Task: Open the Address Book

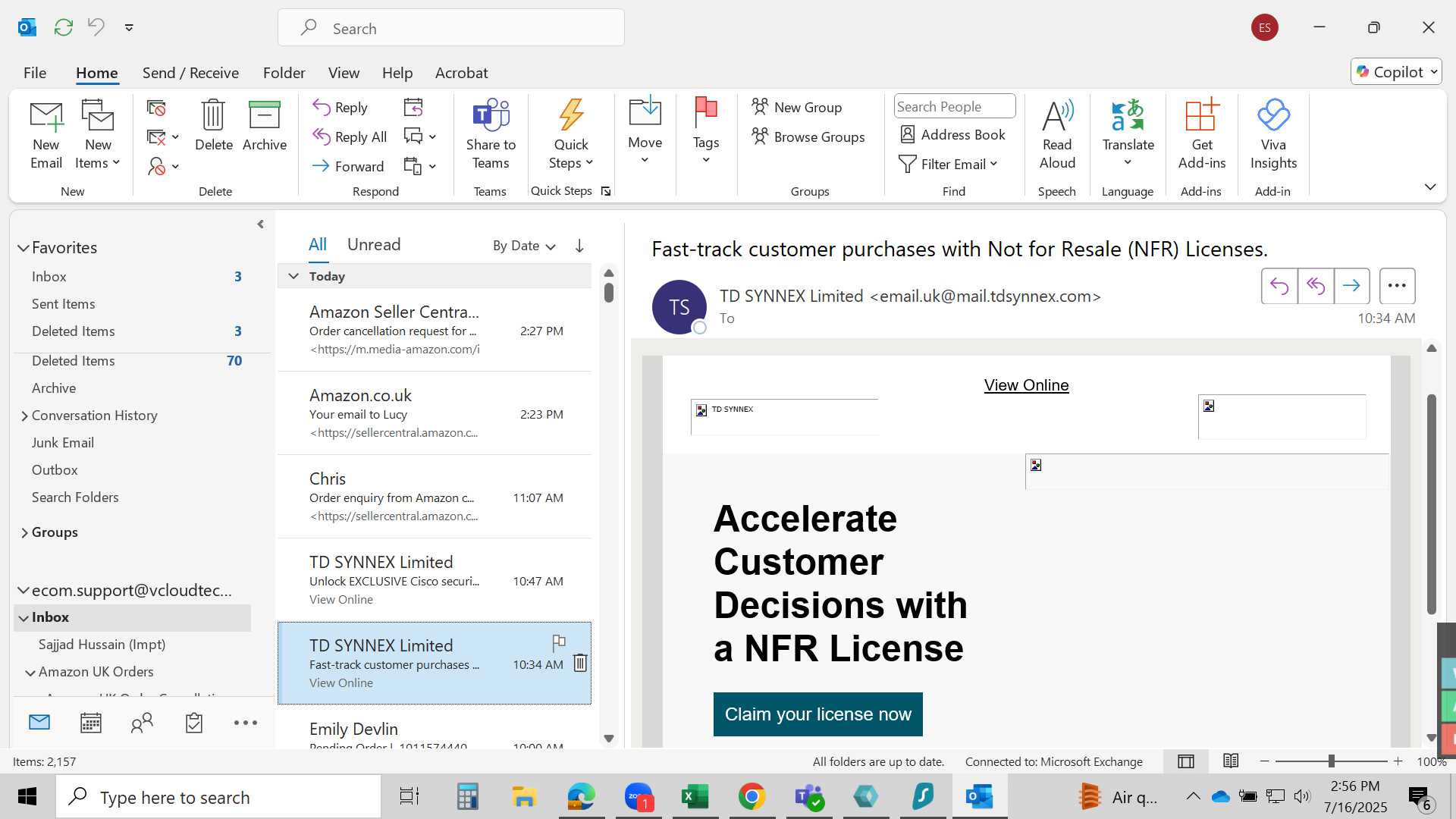Action: 952,135
